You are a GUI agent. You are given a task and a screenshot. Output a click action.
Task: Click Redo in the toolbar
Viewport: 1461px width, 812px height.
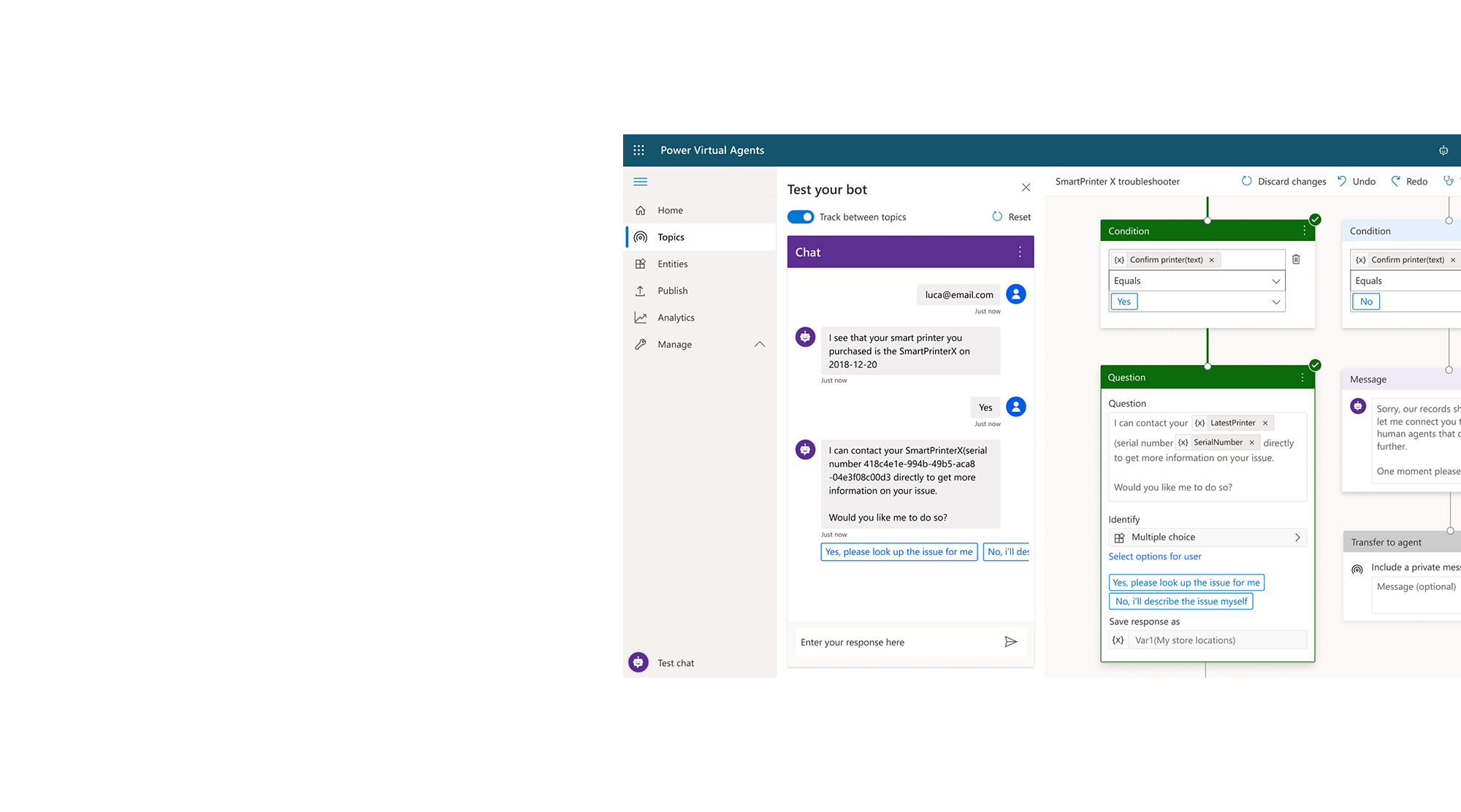1409,181
